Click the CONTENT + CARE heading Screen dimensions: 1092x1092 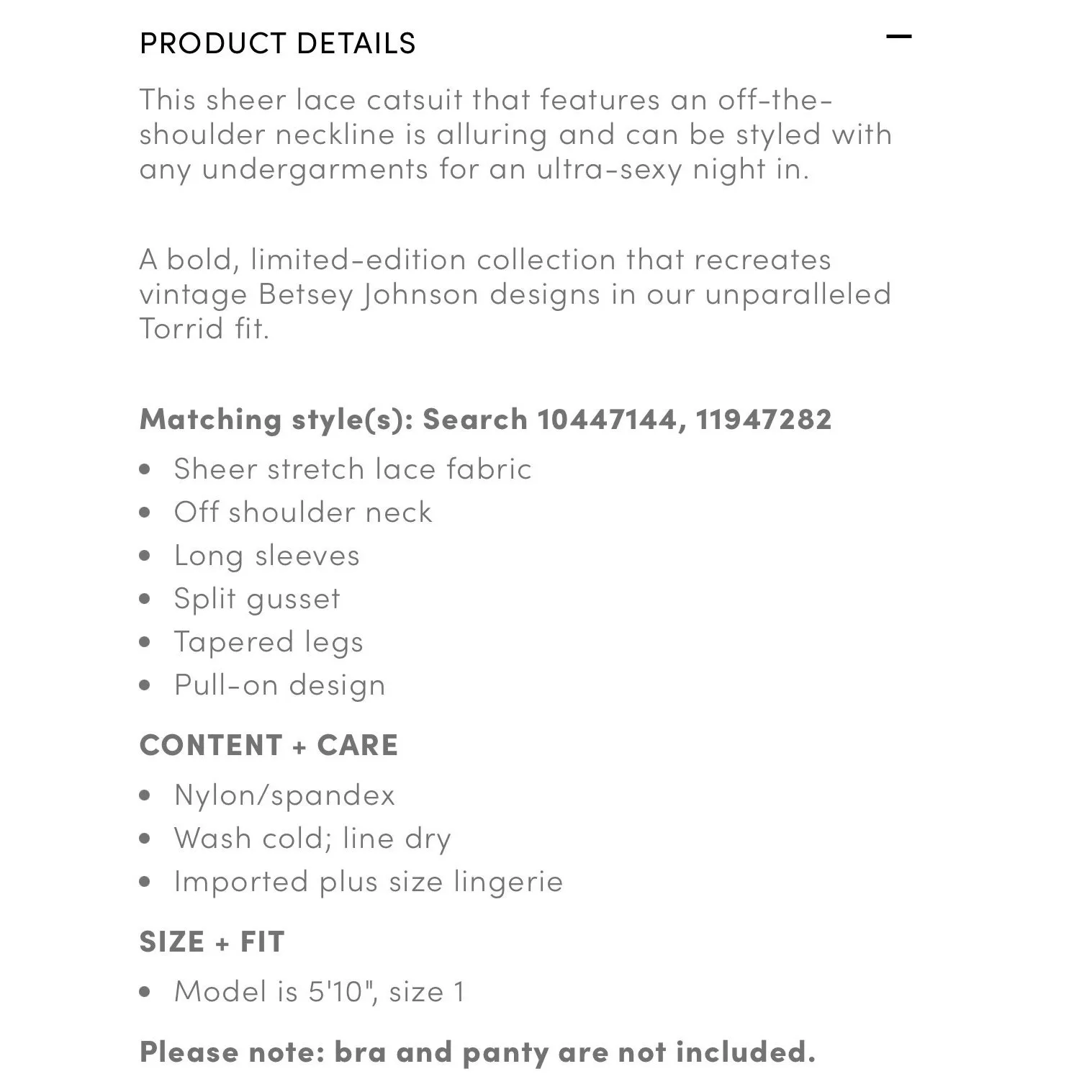coord(269,745)
